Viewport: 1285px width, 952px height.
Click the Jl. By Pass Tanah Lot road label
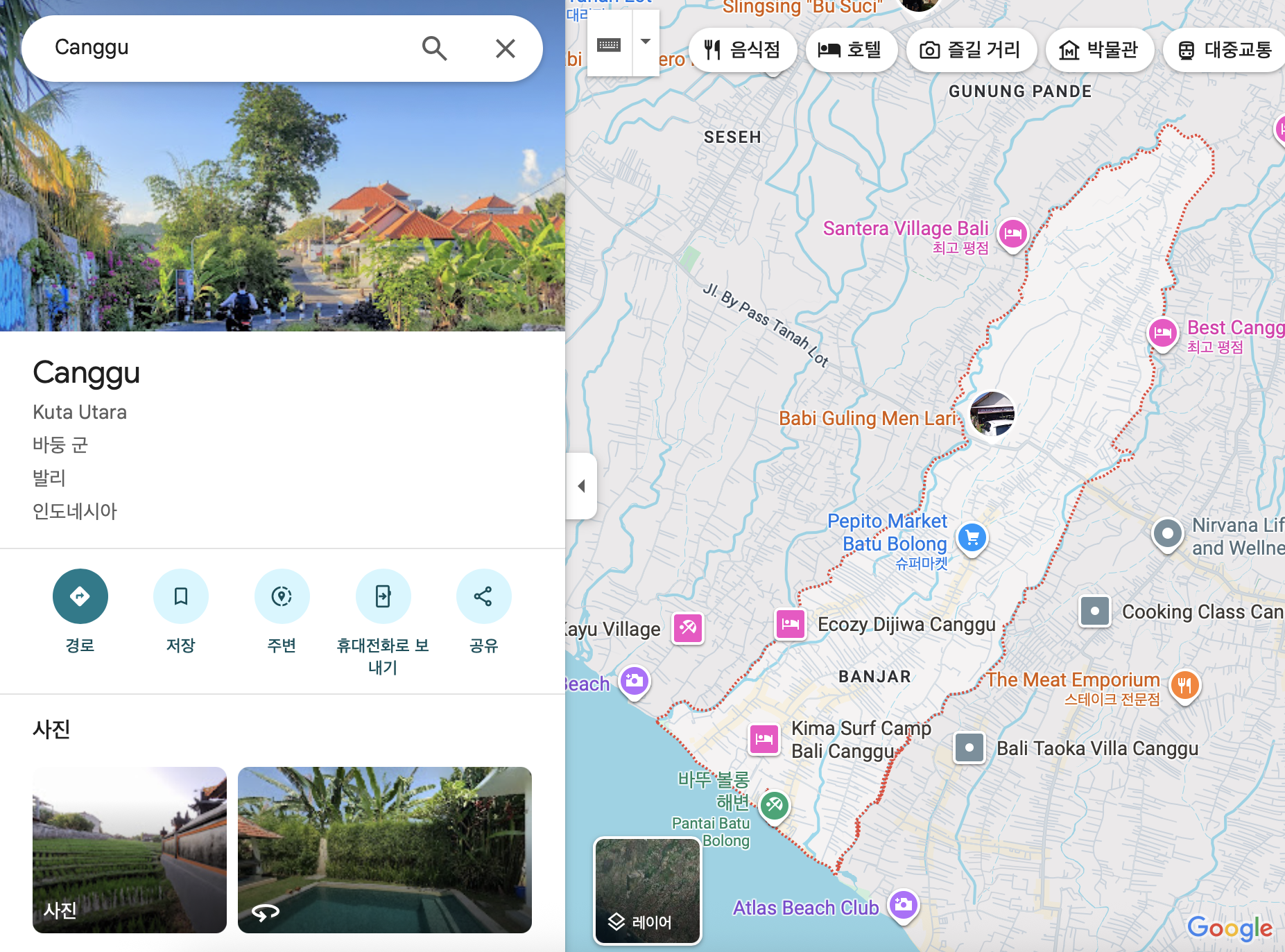click(766, 324)
